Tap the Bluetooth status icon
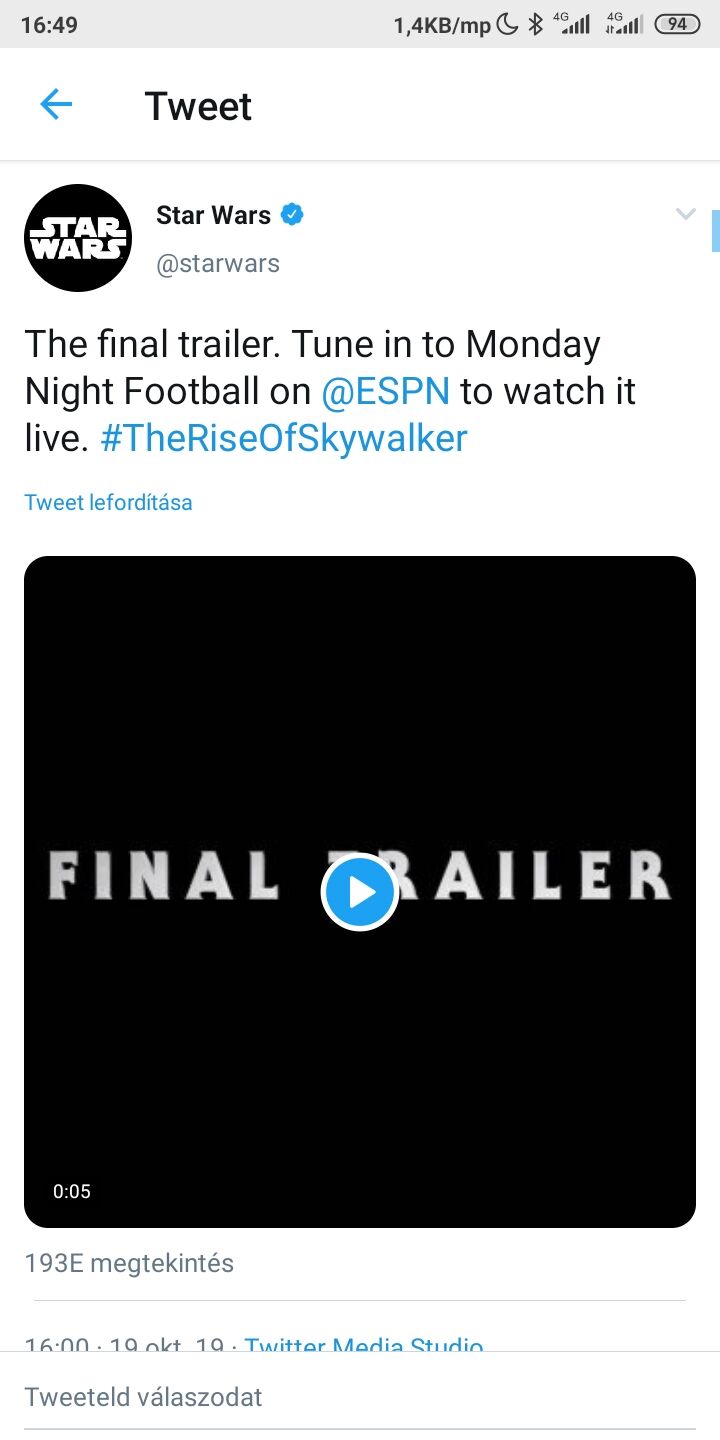 [x=535, y=25]
